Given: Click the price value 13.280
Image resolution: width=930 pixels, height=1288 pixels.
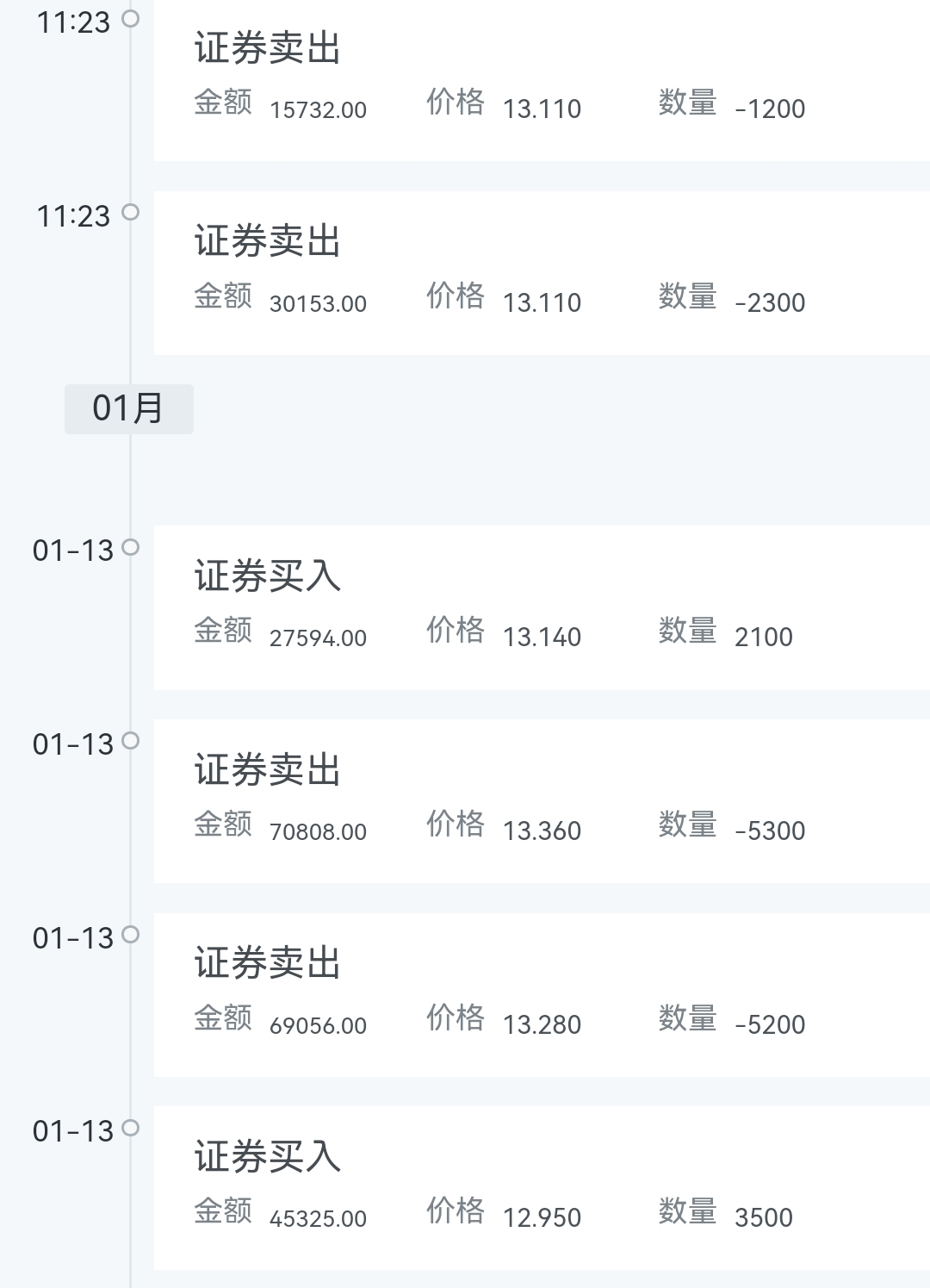Looking at the screenshot, I should [542, 1024].
